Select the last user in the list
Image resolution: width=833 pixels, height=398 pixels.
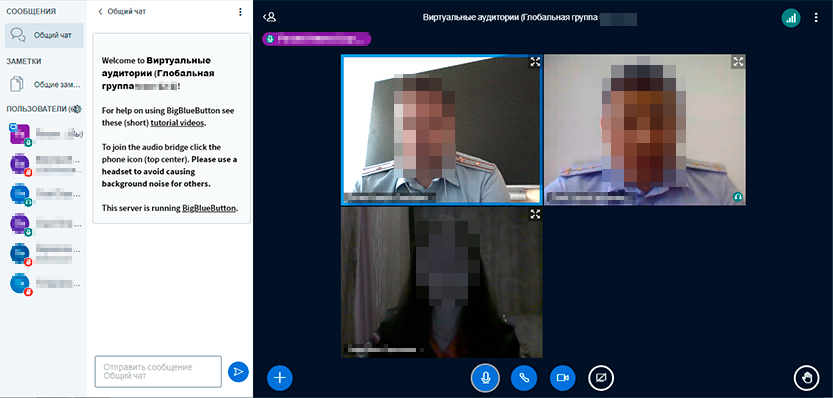[x=46, y=284]
